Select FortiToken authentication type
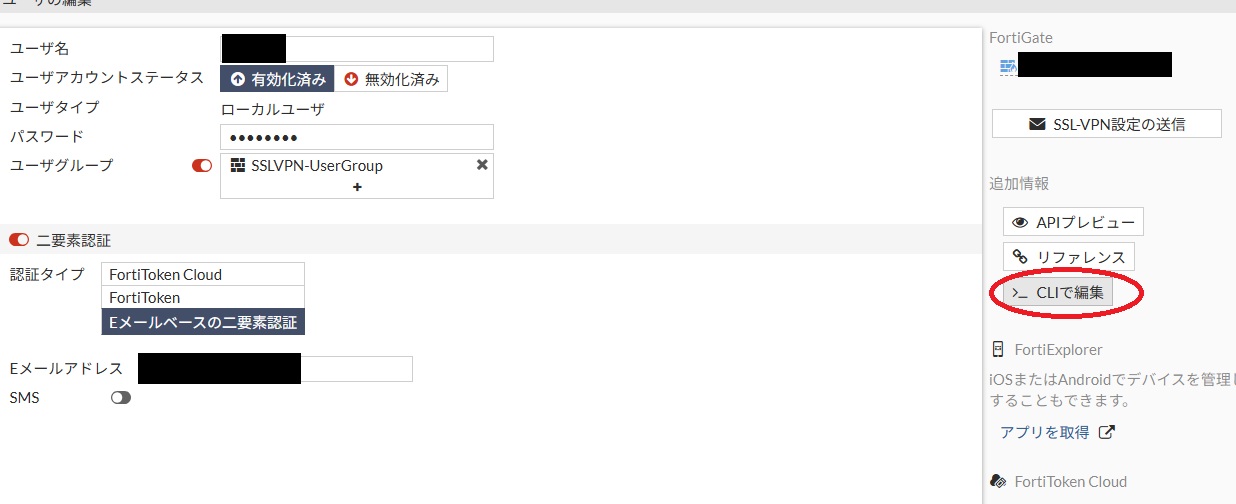Image resolution: width=1236 pixels, height=504 pixels. pyautogui.click(x=203, y=297)
